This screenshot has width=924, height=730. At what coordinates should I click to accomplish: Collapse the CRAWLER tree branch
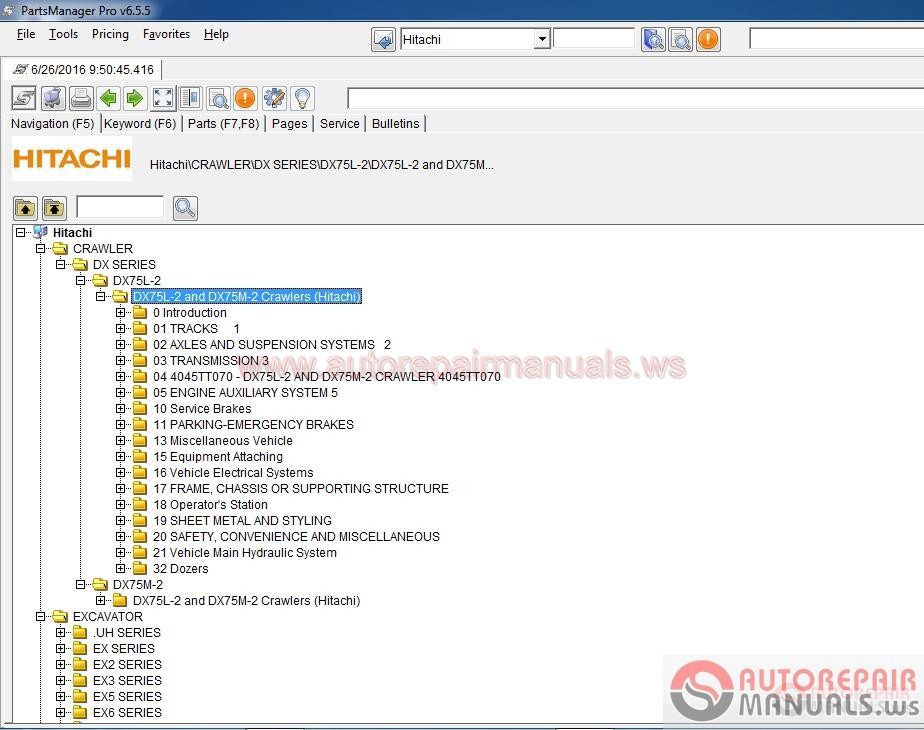(x=40, y=248)
